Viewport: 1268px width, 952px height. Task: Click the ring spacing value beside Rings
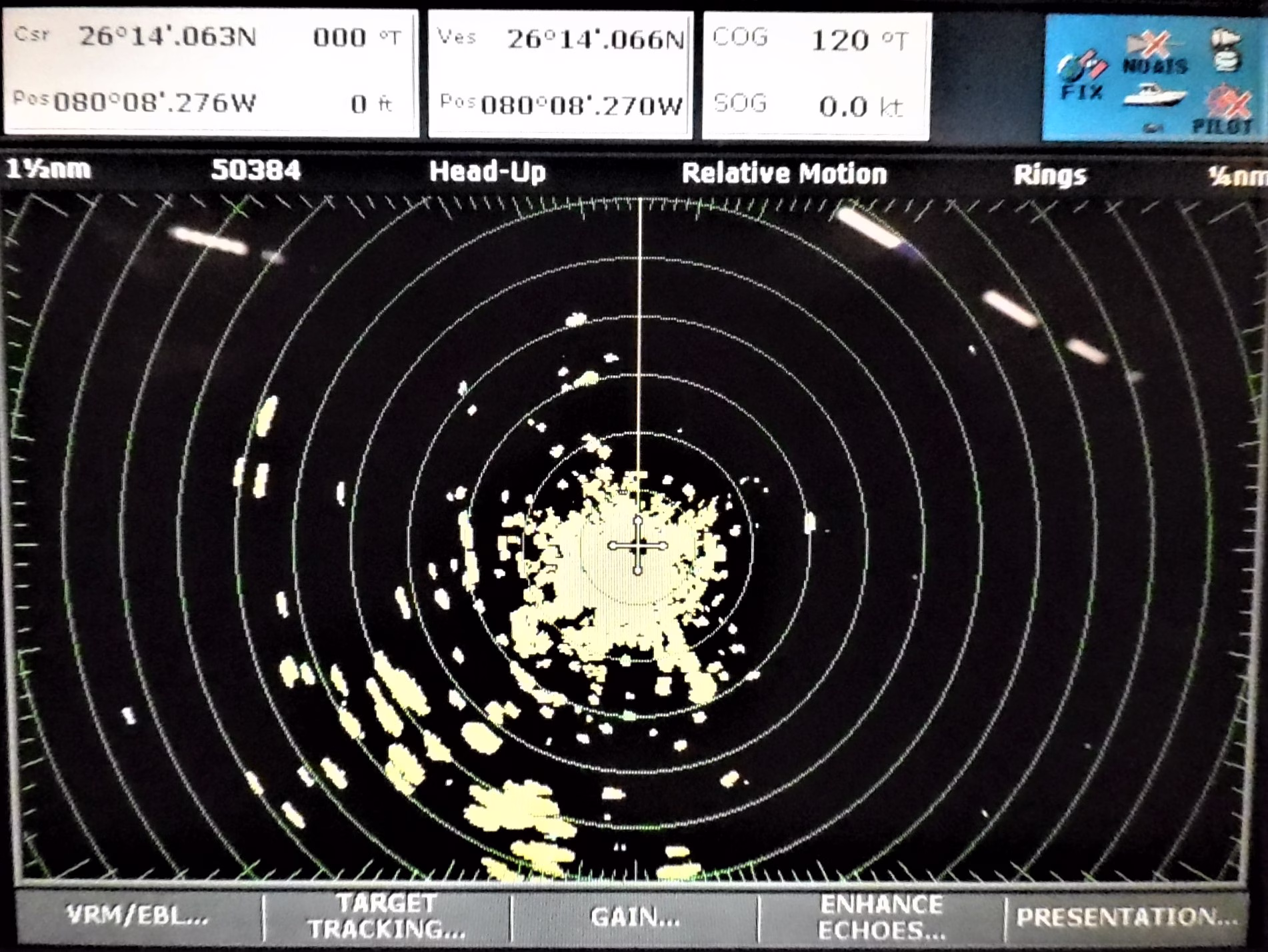[1237, 177]
